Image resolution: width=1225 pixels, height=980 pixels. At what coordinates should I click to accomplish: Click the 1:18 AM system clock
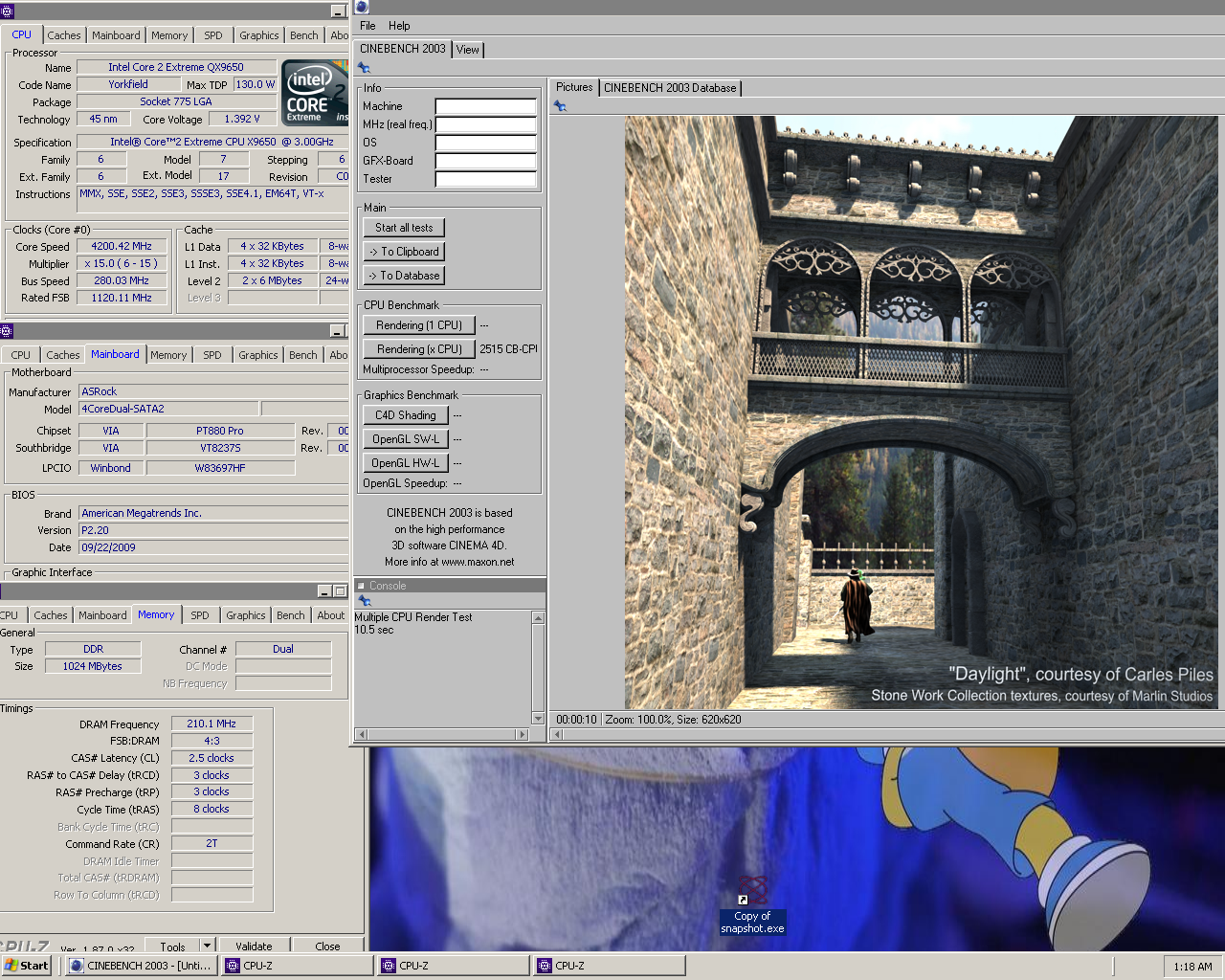1192,967
